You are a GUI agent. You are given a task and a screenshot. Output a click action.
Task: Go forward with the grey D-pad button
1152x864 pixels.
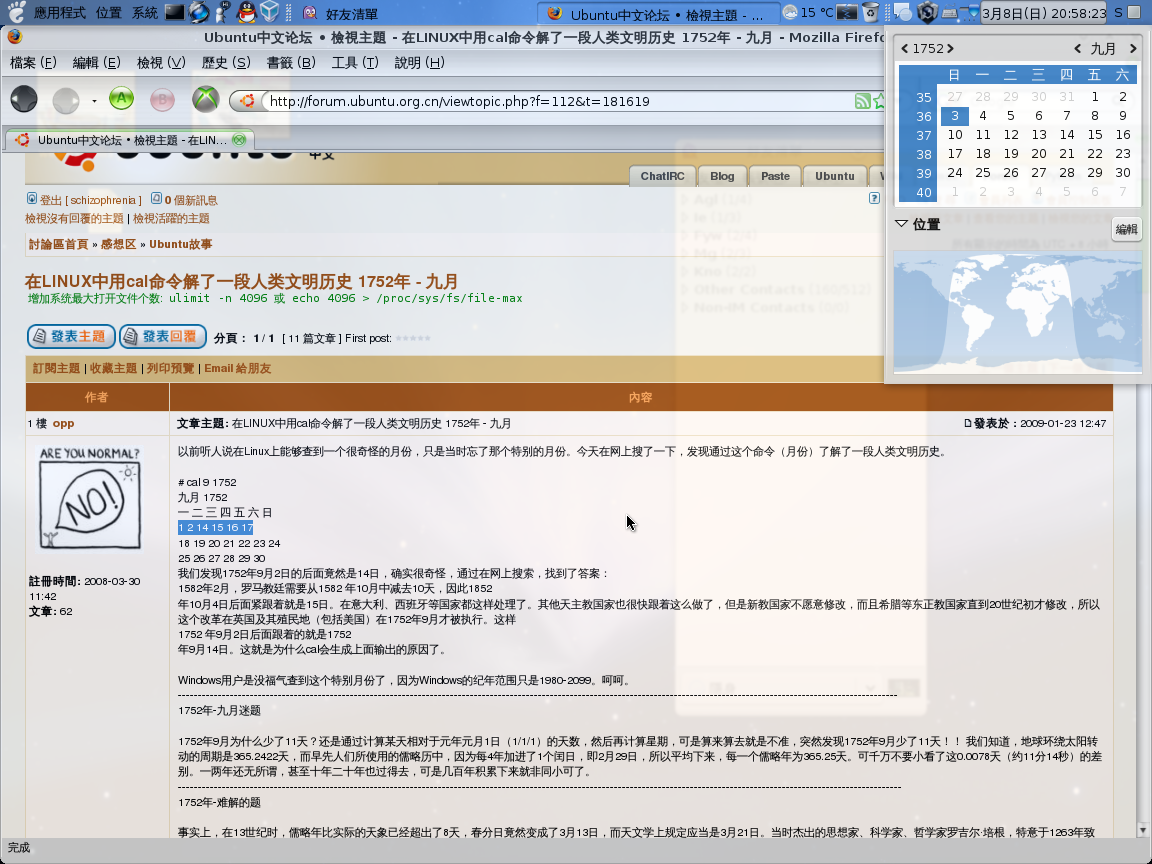[x=66, y=100]
